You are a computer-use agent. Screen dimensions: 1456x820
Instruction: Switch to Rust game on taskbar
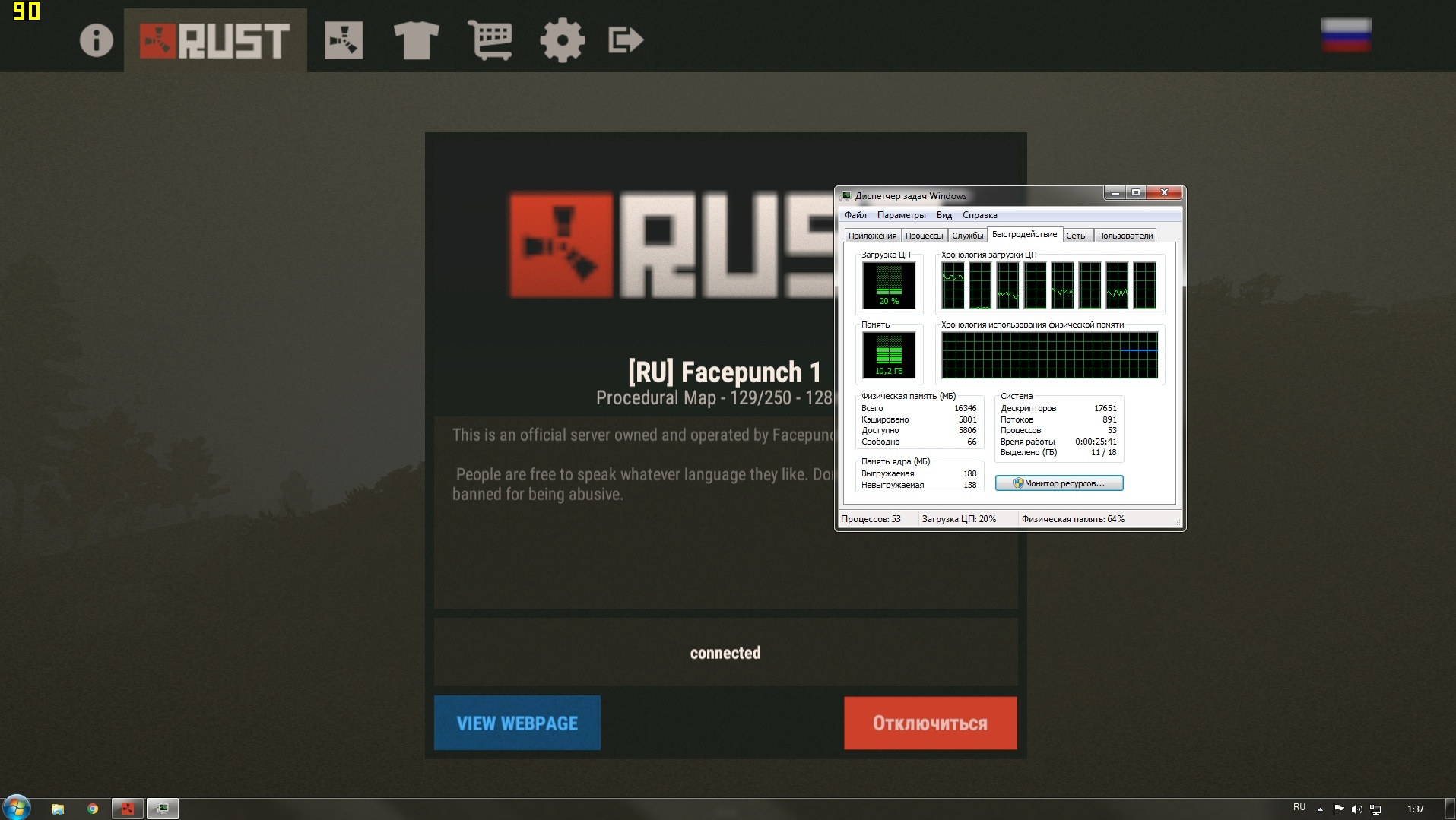(128, 809)
